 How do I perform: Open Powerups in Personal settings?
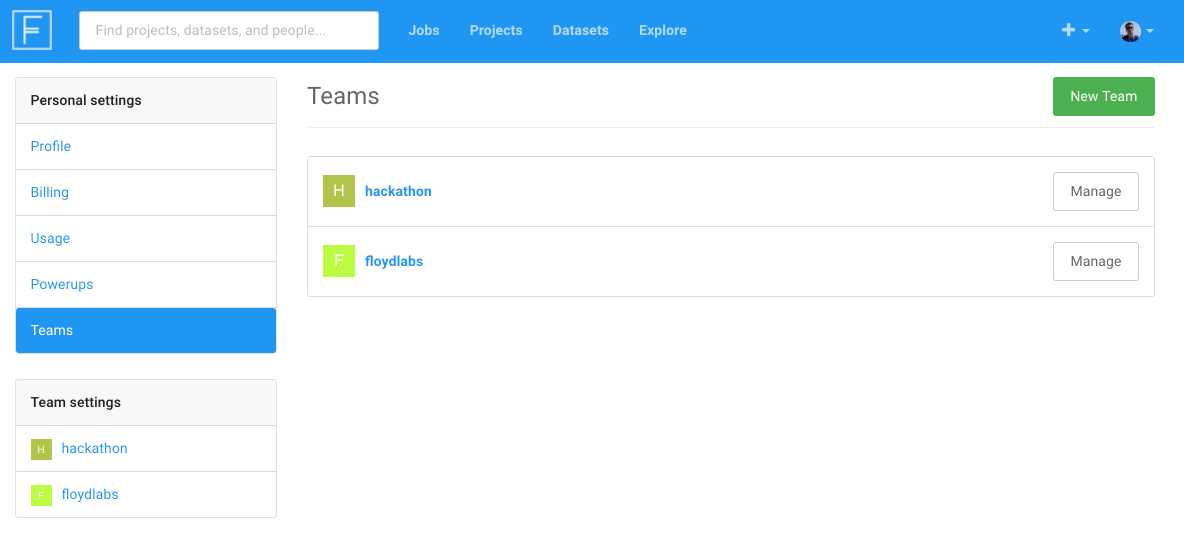(x=146, y=285)
